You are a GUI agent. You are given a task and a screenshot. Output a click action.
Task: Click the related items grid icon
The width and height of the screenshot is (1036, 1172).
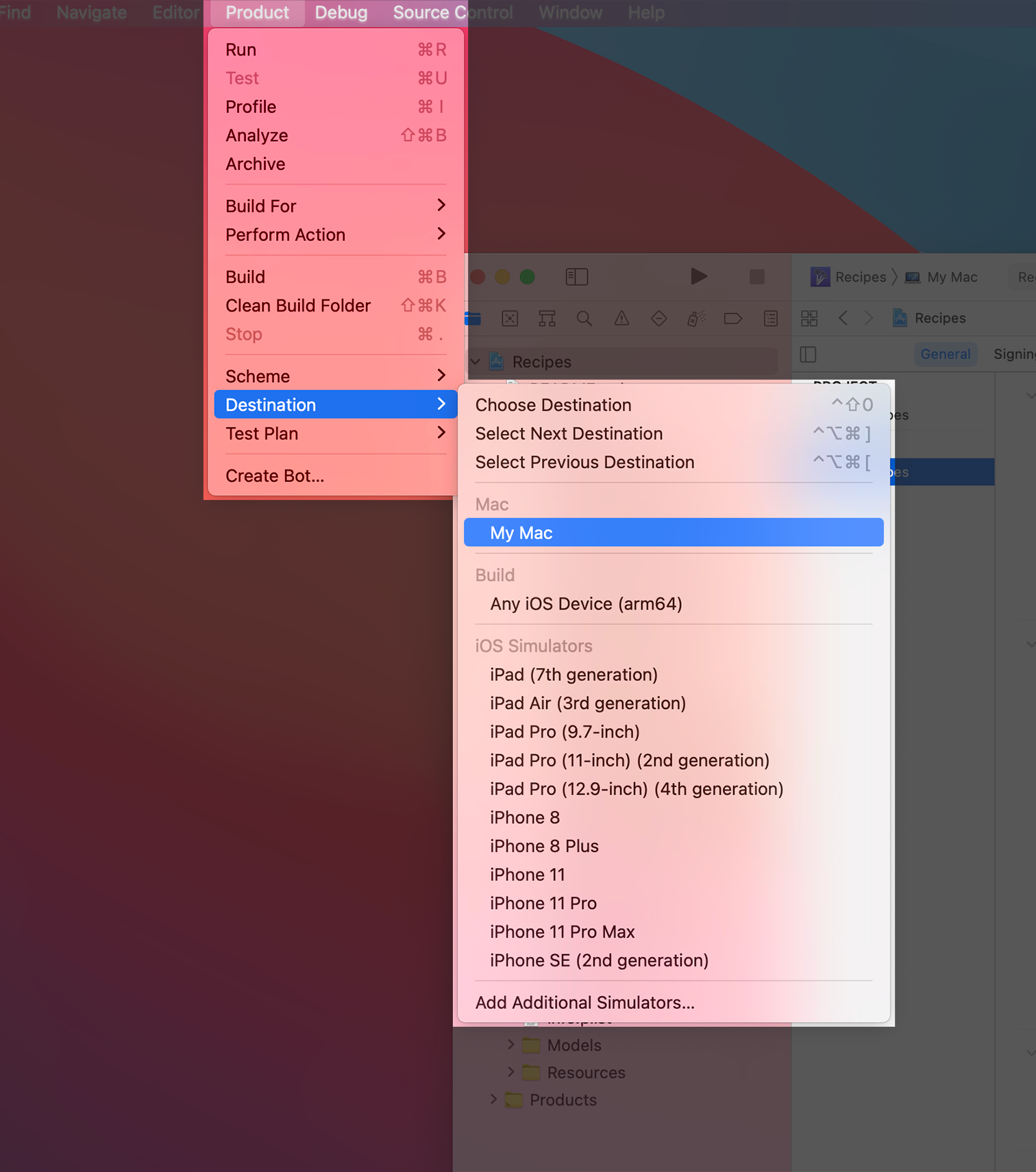pyautogui.click(x=809, y=319)
